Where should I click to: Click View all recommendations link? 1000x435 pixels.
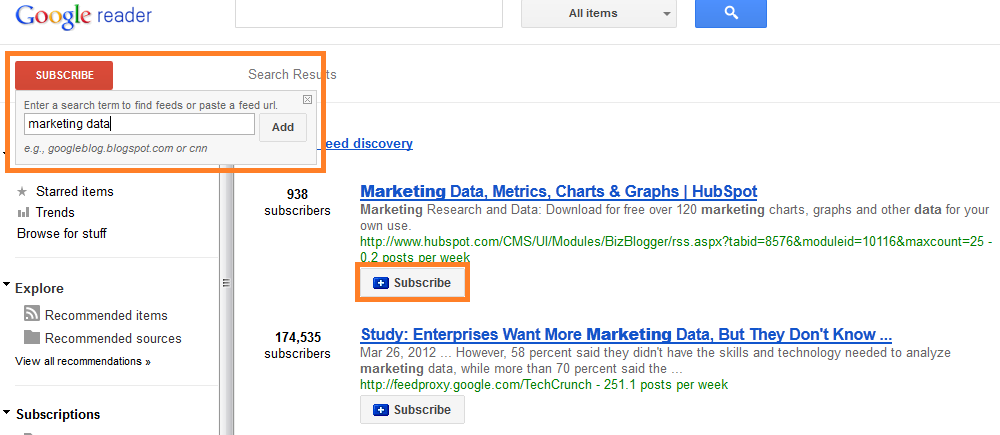pos(83,361)
